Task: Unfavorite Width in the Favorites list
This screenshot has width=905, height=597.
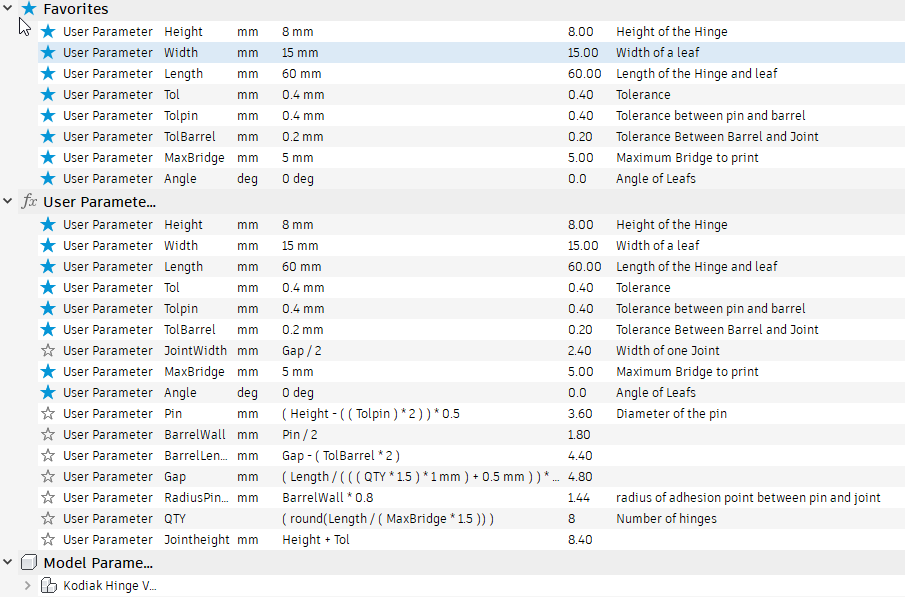Action: (x=48, y=53)
